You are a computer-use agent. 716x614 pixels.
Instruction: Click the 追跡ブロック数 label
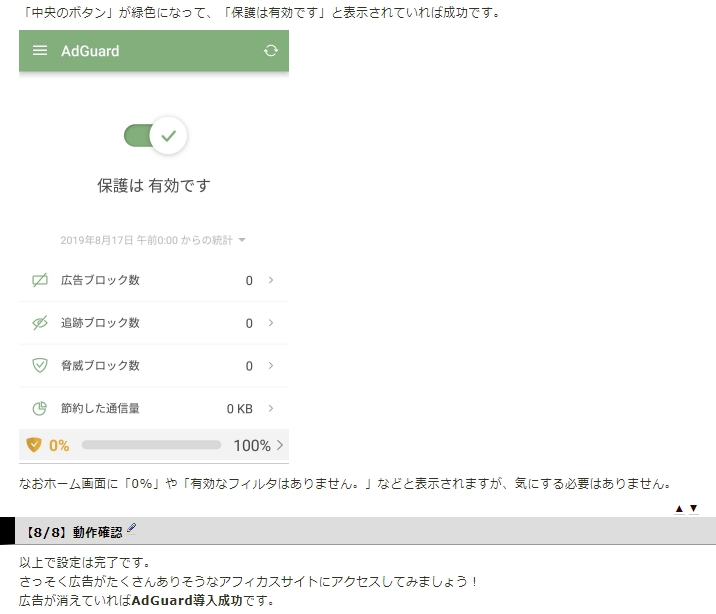pos(100,323)
